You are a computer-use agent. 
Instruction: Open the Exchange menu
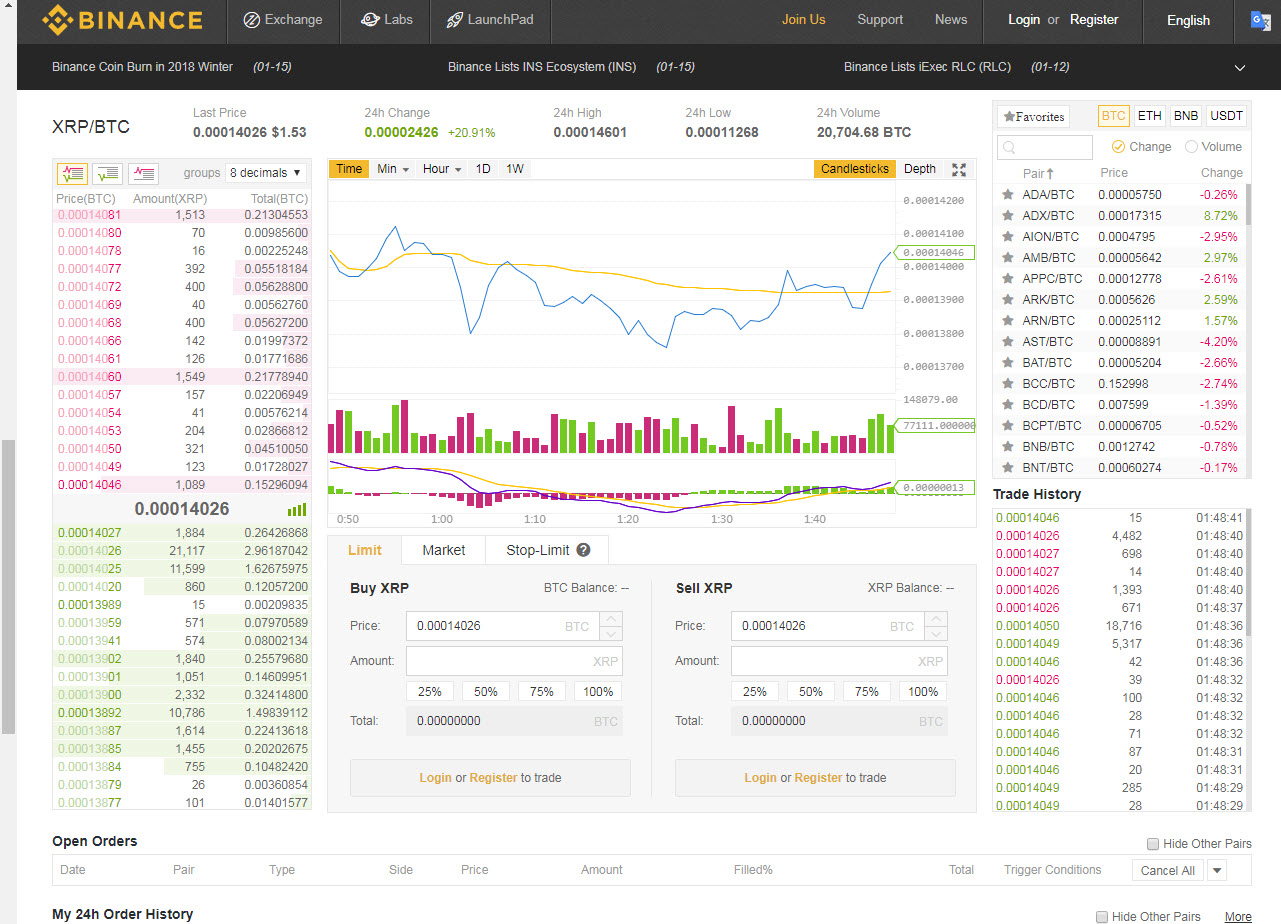[x=284, y=20]
